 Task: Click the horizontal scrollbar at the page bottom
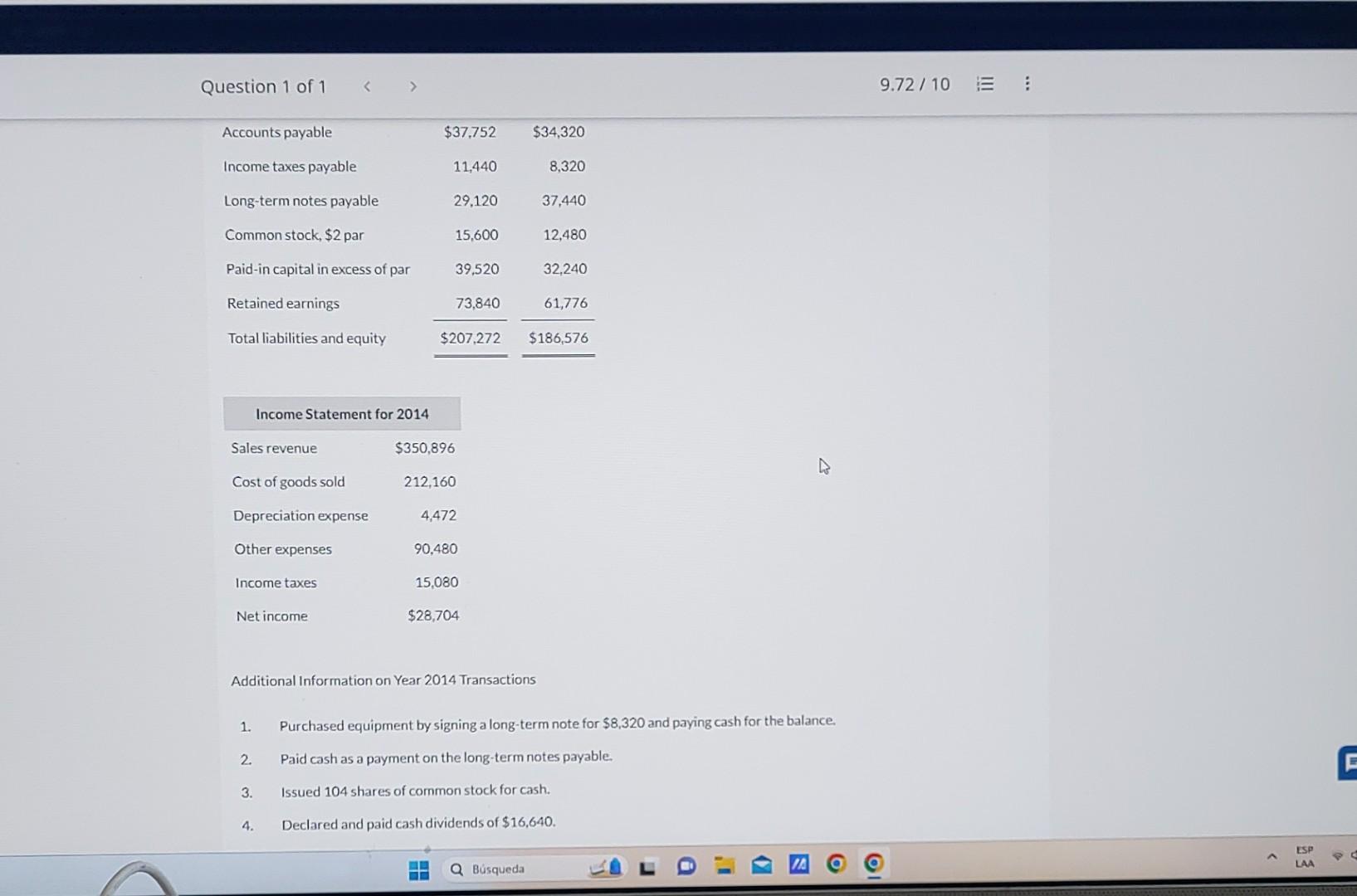pos(426,849)
